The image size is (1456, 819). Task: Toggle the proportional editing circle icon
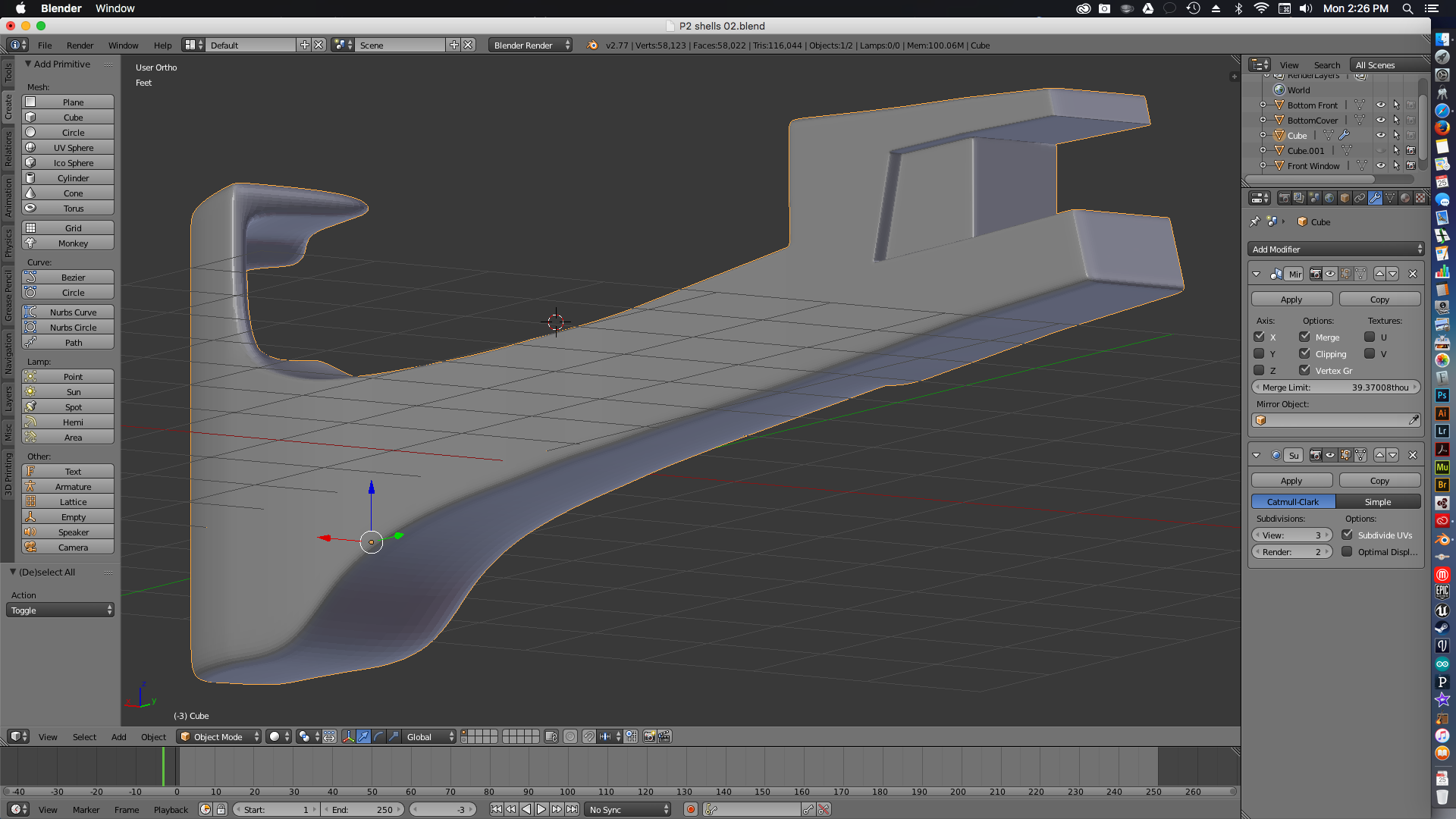point(570,736)
